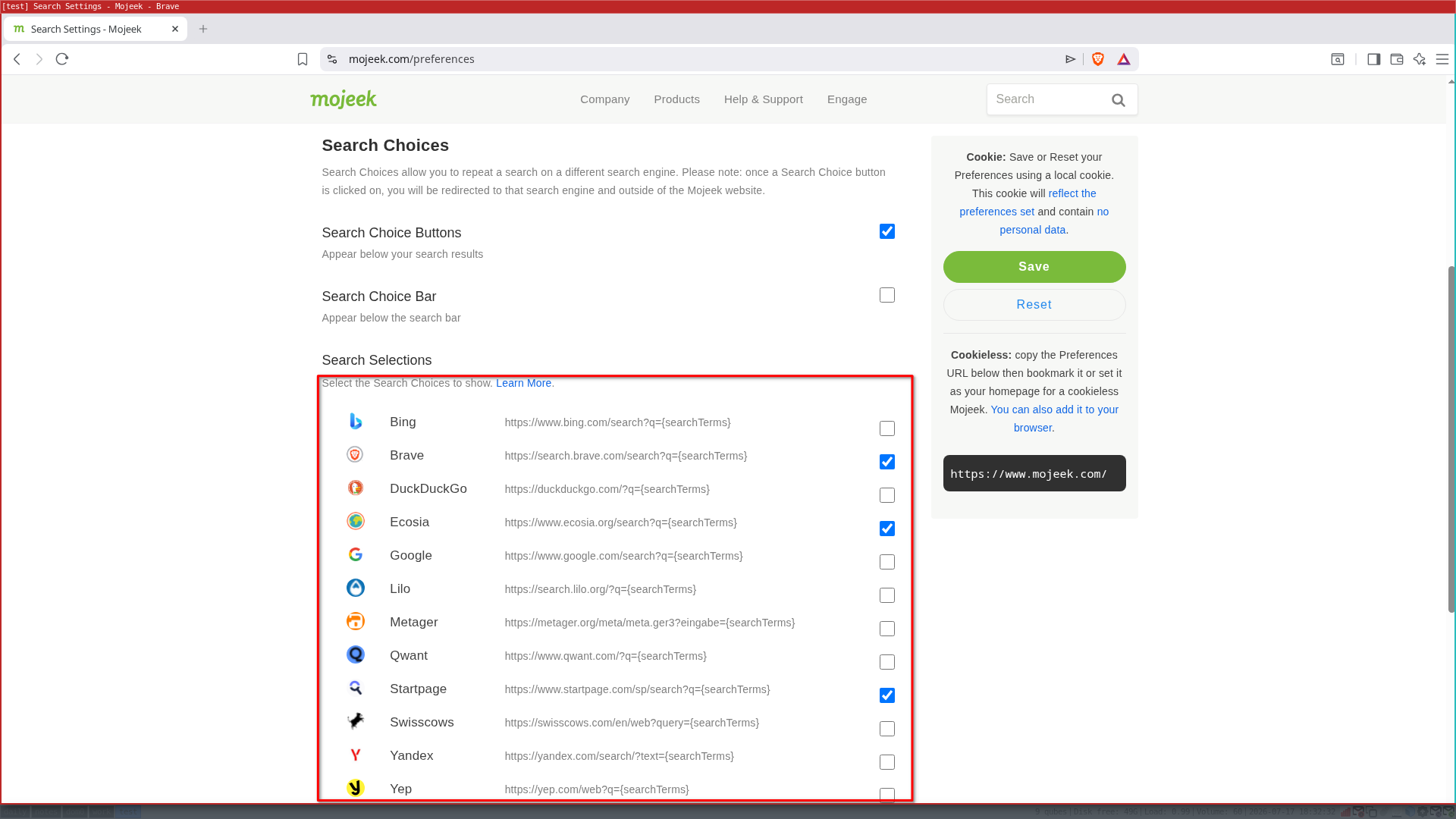Image resolution: width=1456 pixels, height=819 pixels.
Task: Bookmark this page with the bookmark icon
Action: [303, 59]
